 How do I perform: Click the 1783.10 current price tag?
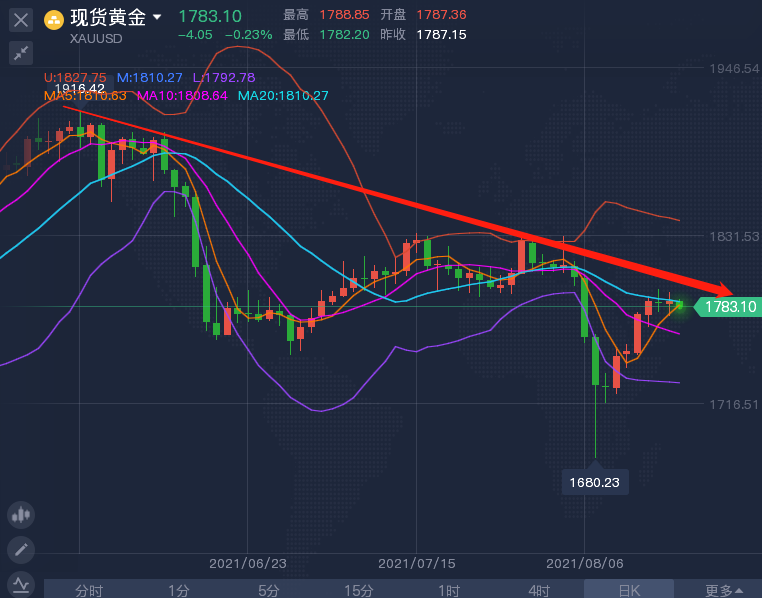(727, 307)
